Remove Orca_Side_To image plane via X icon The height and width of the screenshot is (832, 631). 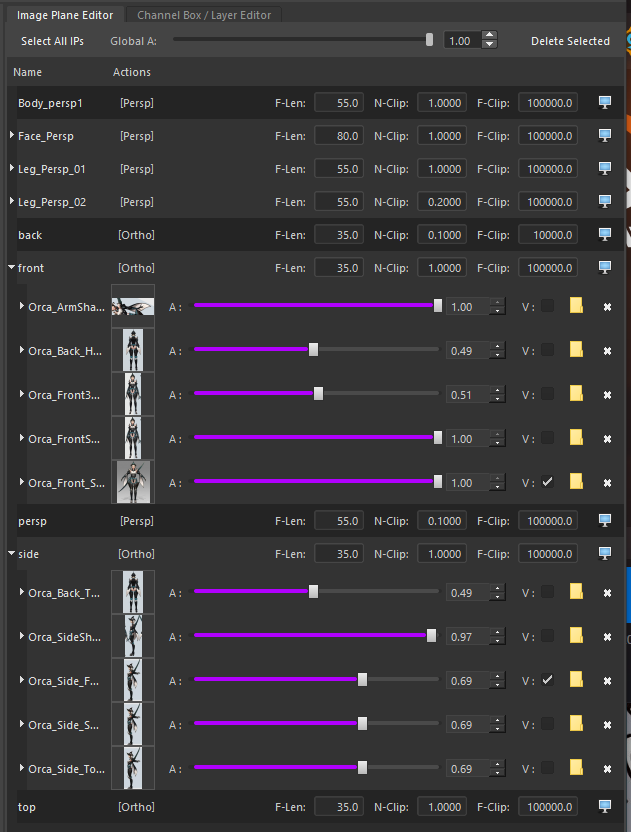pyautogui.click(x=607, y=769)
